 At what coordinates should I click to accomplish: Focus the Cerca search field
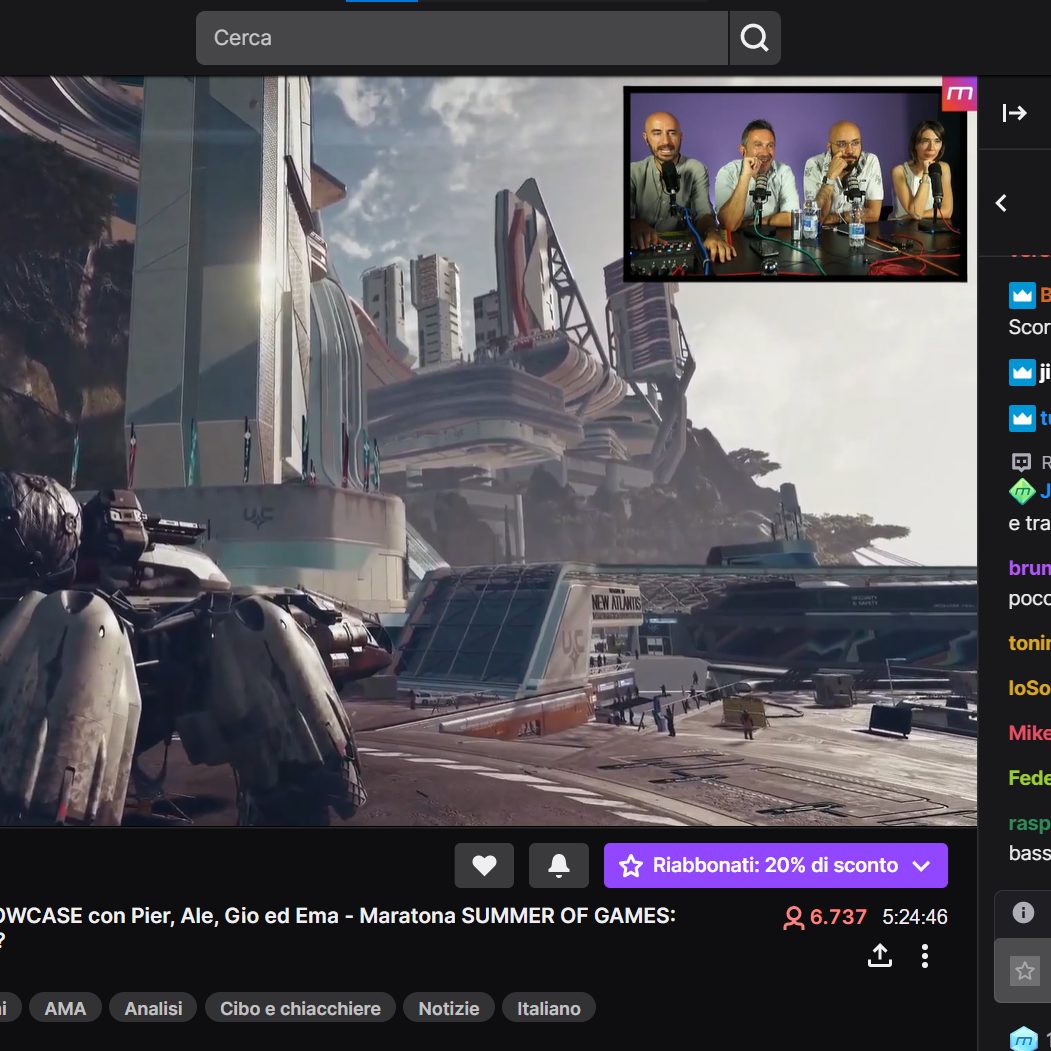click(462, 38)
